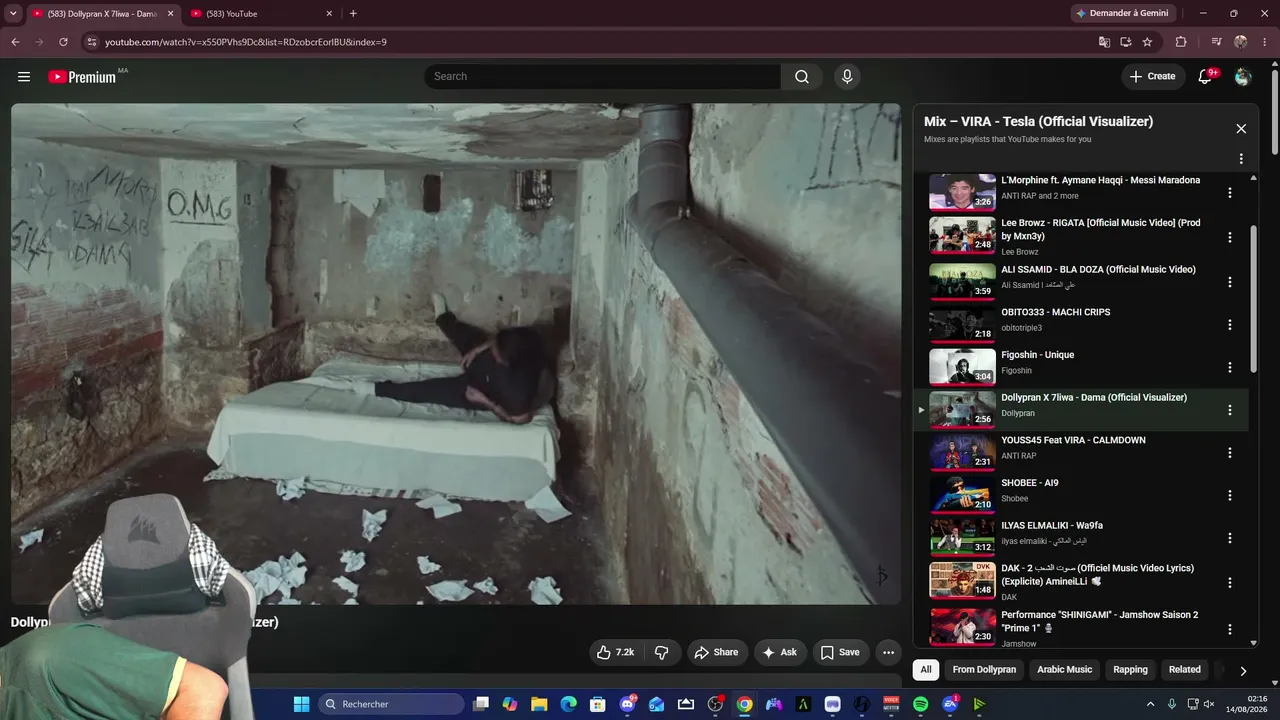
Task: Switch to the second YouTube tab
Action: pos(262,14)
